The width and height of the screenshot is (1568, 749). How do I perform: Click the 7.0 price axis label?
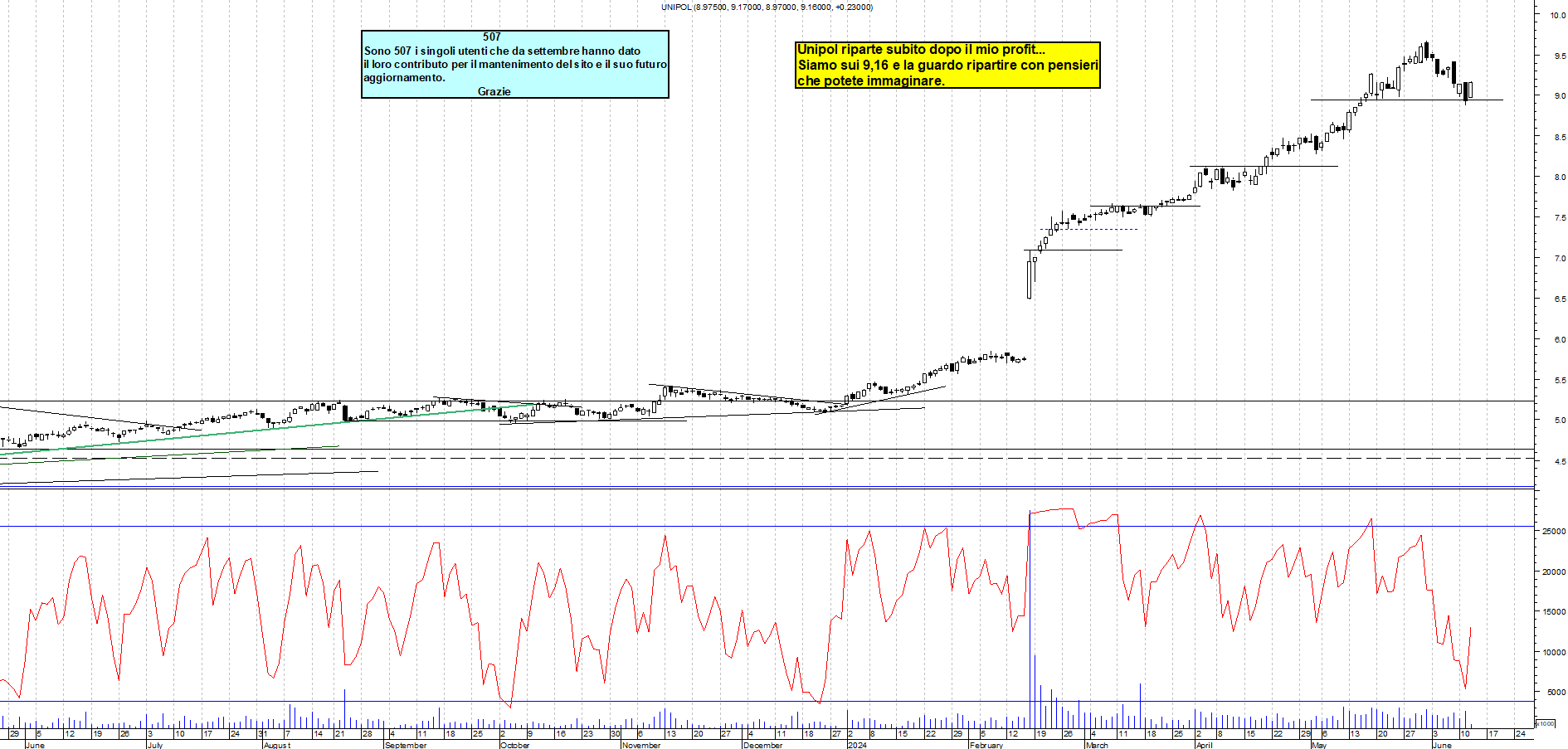(1559, 258)
